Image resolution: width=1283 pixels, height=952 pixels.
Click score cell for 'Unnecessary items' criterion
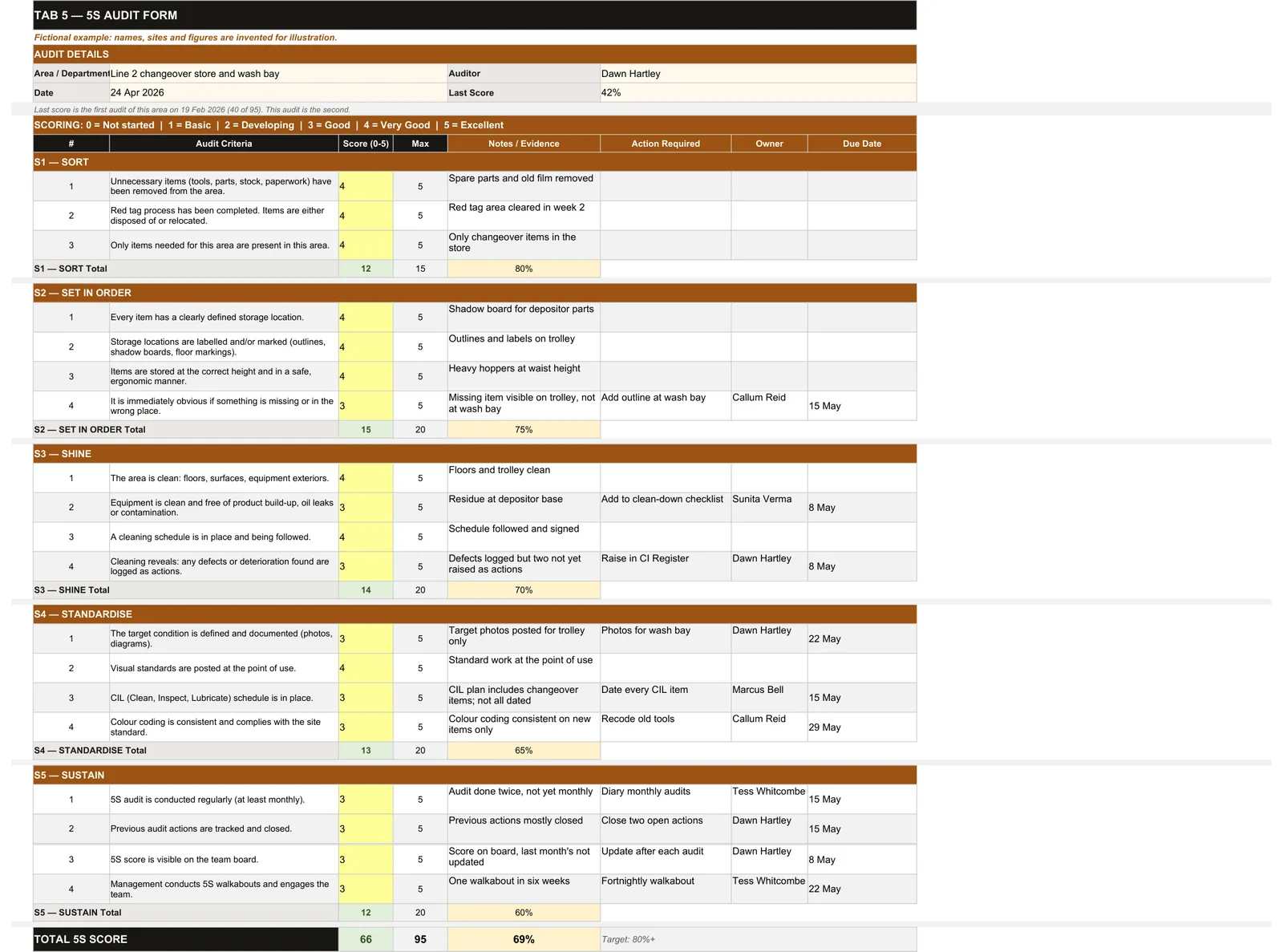pyautogui.click(x=366, y=186)
